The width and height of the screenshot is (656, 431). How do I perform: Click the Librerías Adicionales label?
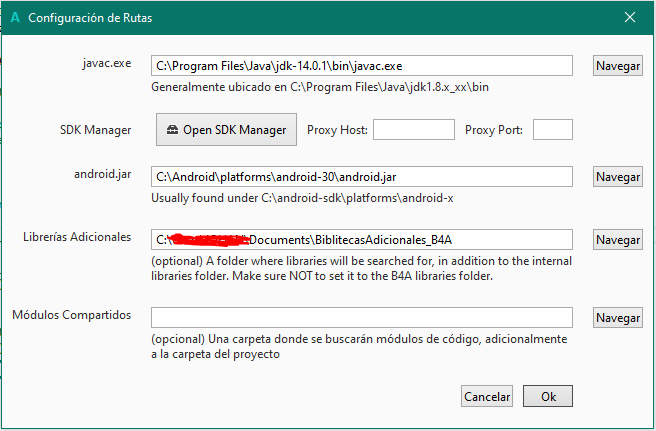point(77,237)
